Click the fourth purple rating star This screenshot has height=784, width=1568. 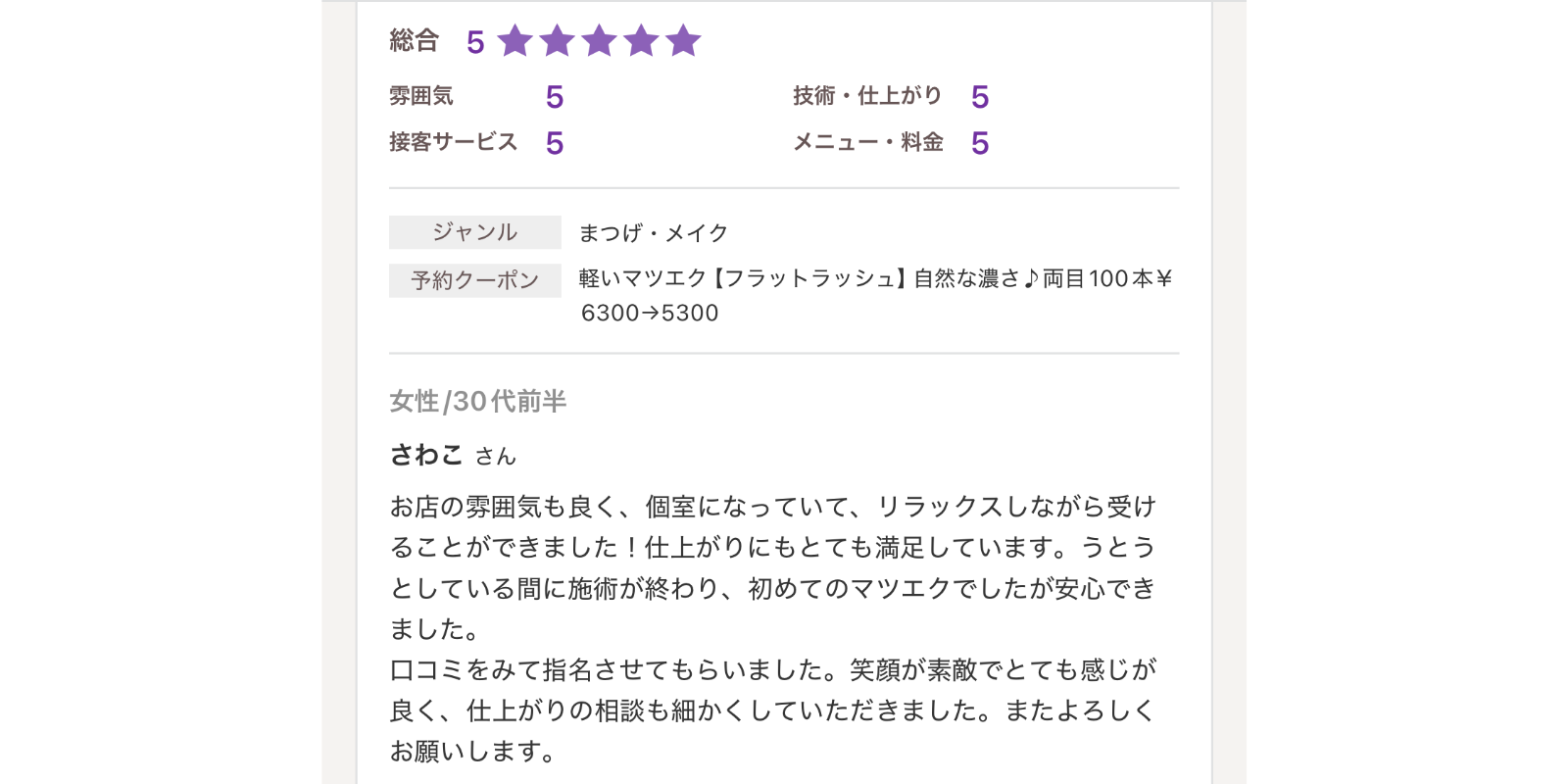coord(641,41)
